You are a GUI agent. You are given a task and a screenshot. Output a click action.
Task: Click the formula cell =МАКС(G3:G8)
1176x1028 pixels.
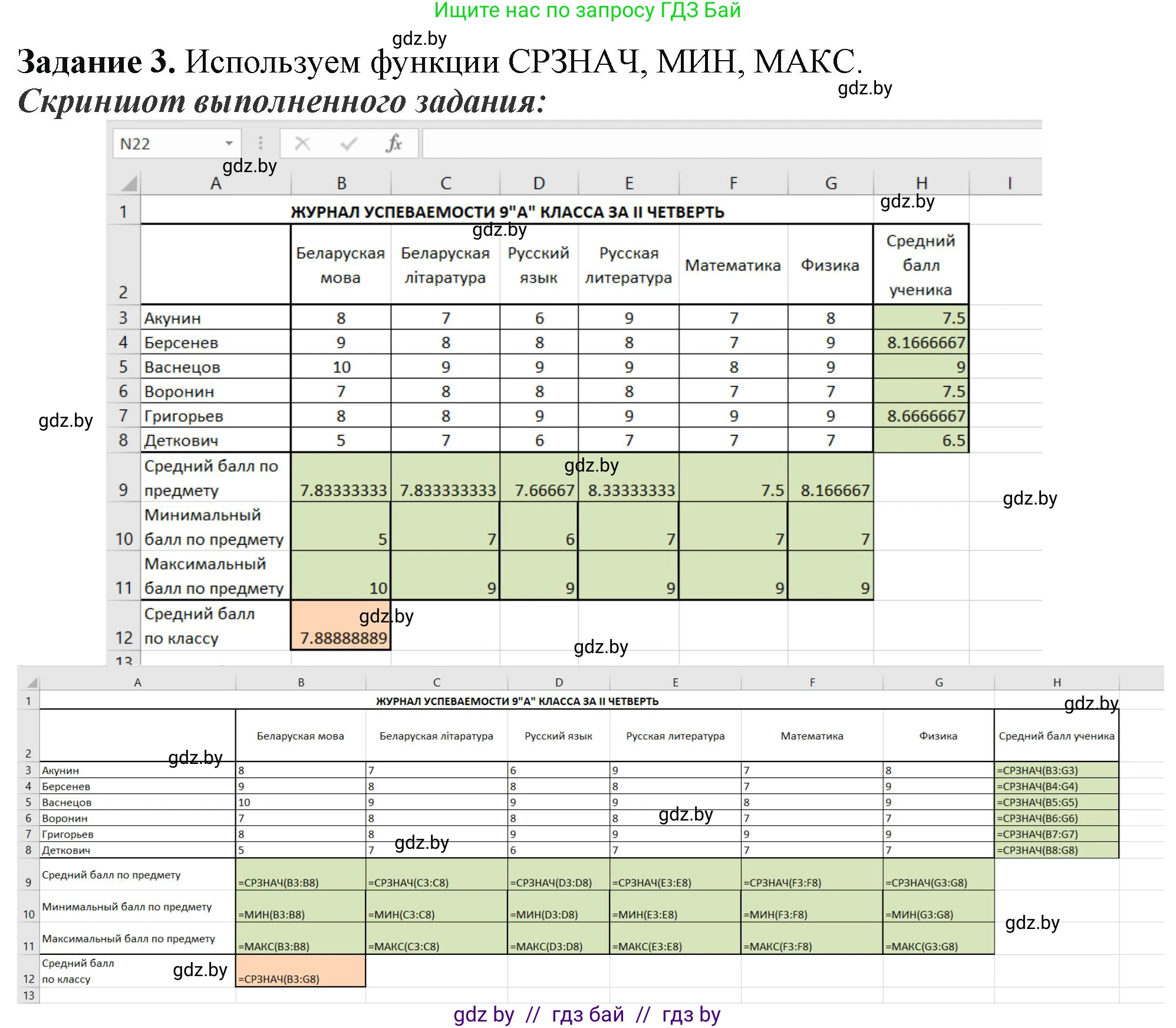(x=938, y=938)
